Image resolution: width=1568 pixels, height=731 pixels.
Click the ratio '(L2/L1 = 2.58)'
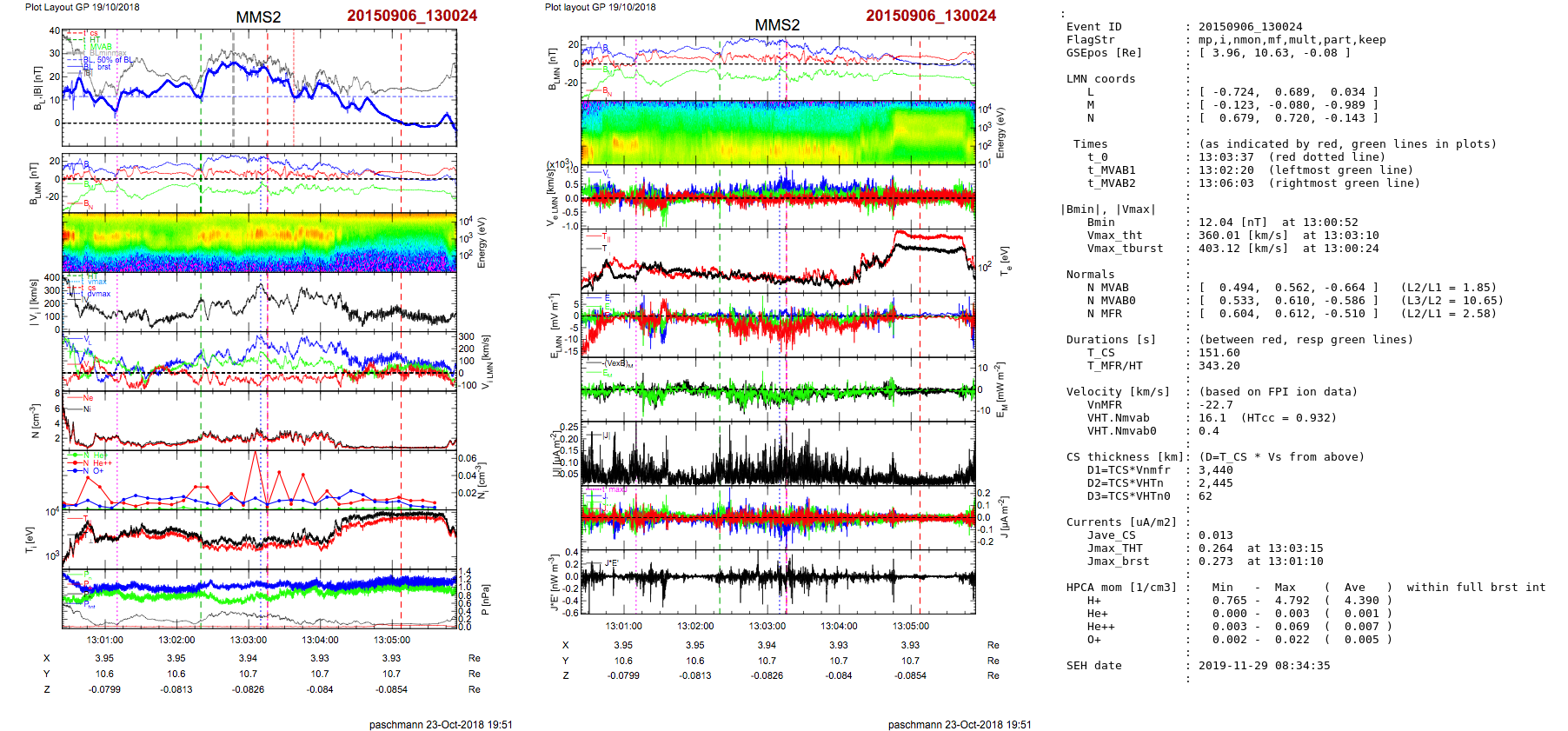point(1448,314)
